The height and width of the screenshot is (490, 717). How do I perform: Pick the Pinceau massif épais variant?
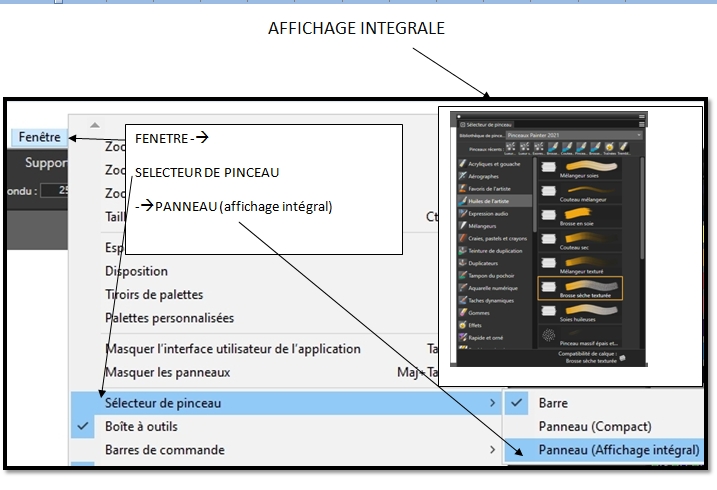tap(580, 336)
